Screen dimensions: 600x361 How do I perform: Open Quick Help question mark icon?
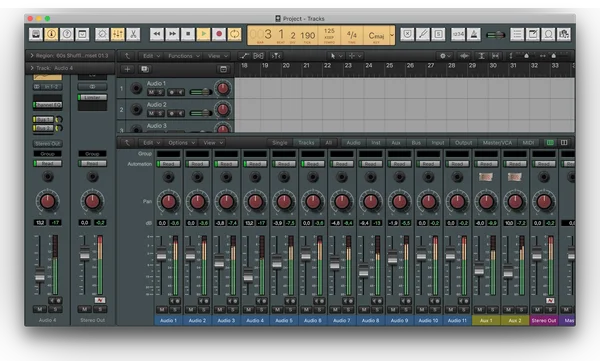67,34
